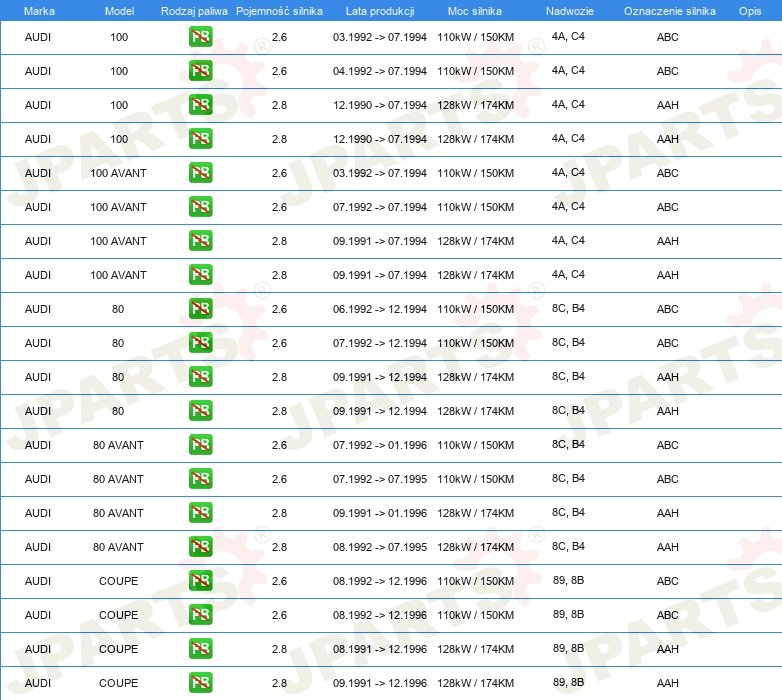The height and width of the screenshot is (700, 782).
Task: Click the Pojemność silnika column header
Action: pos(279,11)
